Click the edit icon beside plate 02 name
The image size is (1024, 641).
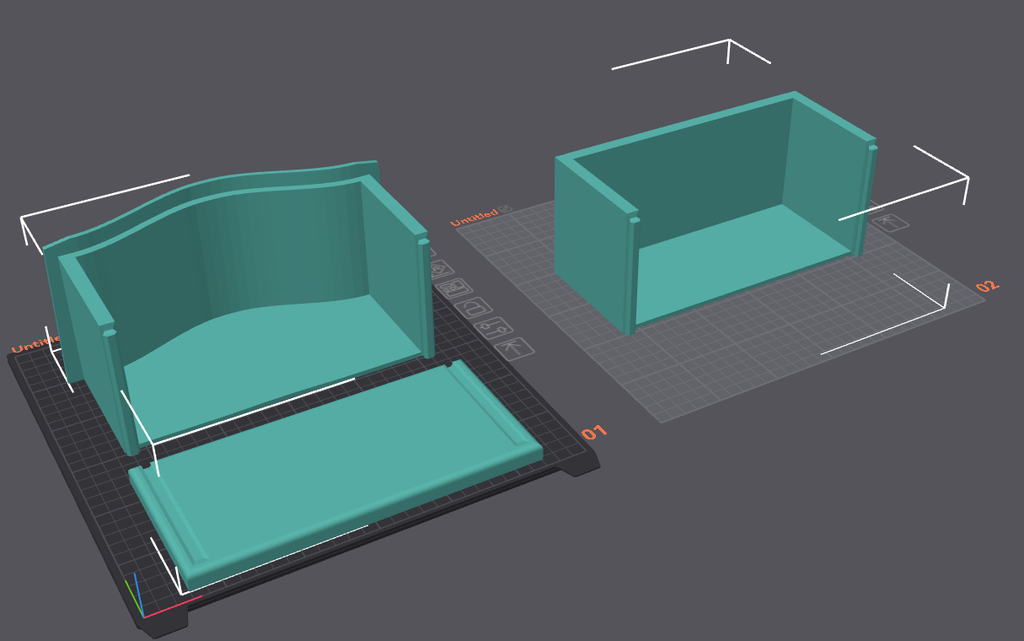tap(505, 210)
